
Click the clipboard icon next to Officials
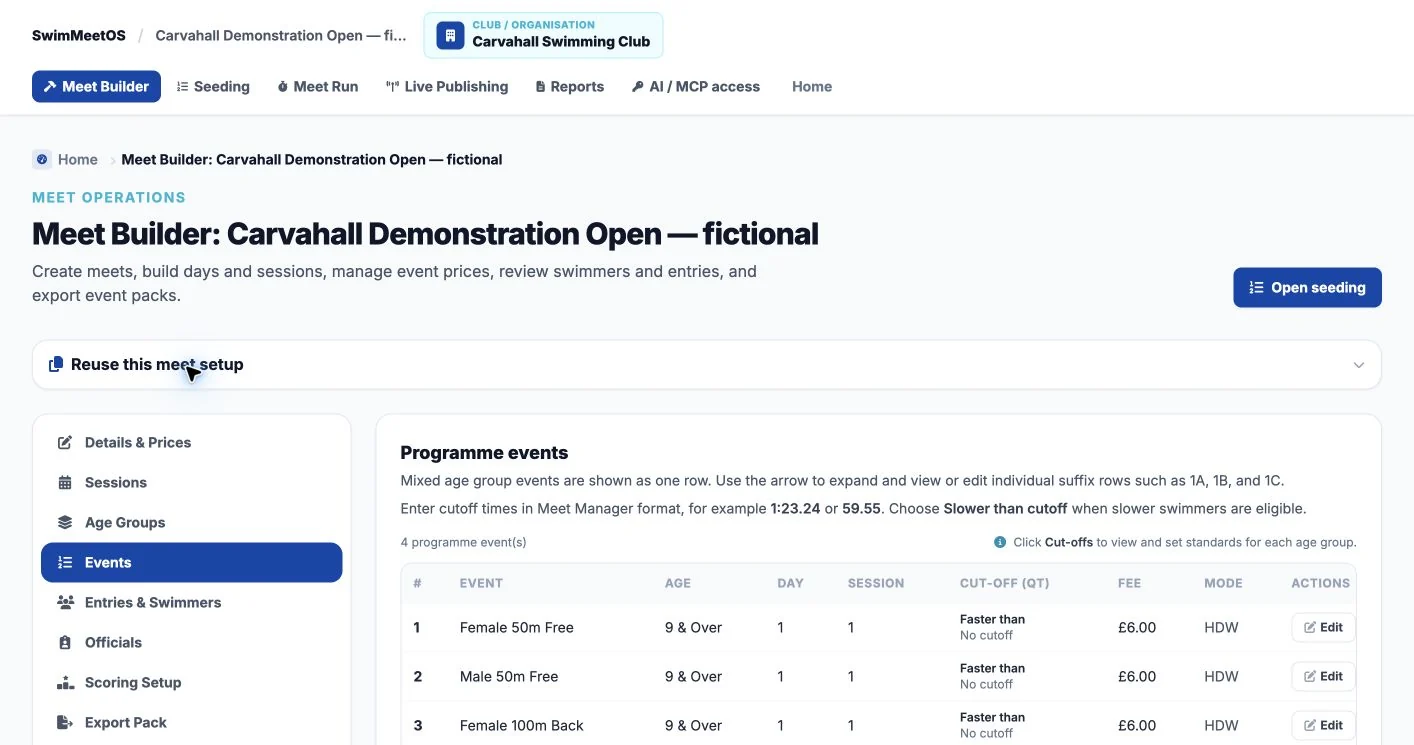coord(65,642)
